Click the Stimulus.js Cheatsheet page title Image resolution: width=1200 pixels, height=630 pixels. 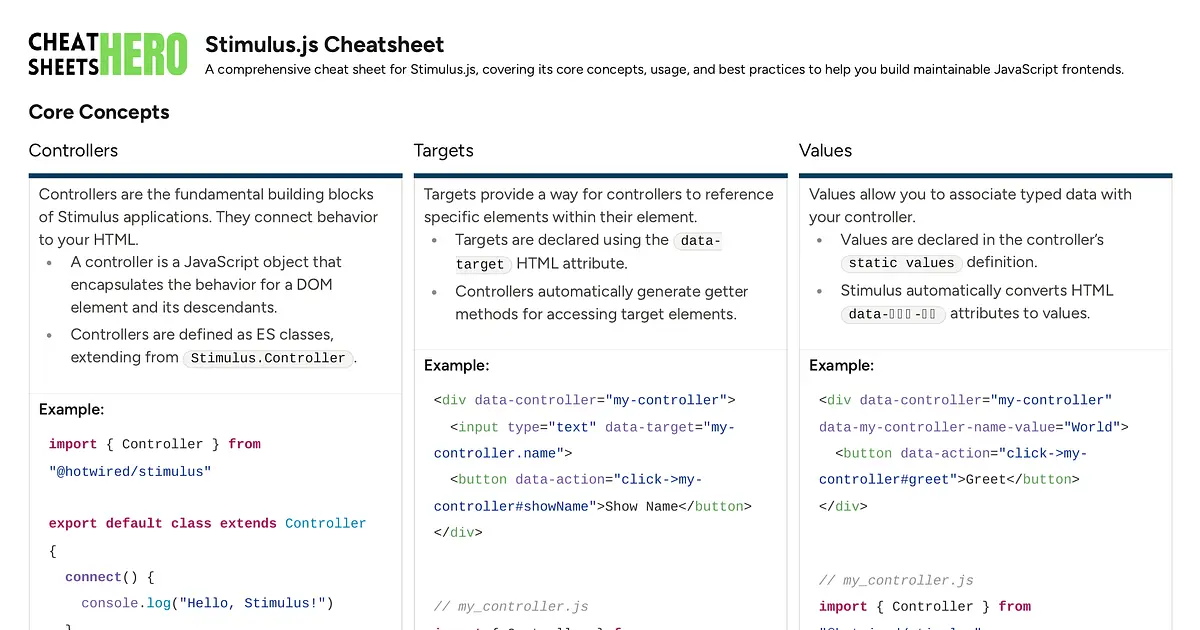[324, 44]
